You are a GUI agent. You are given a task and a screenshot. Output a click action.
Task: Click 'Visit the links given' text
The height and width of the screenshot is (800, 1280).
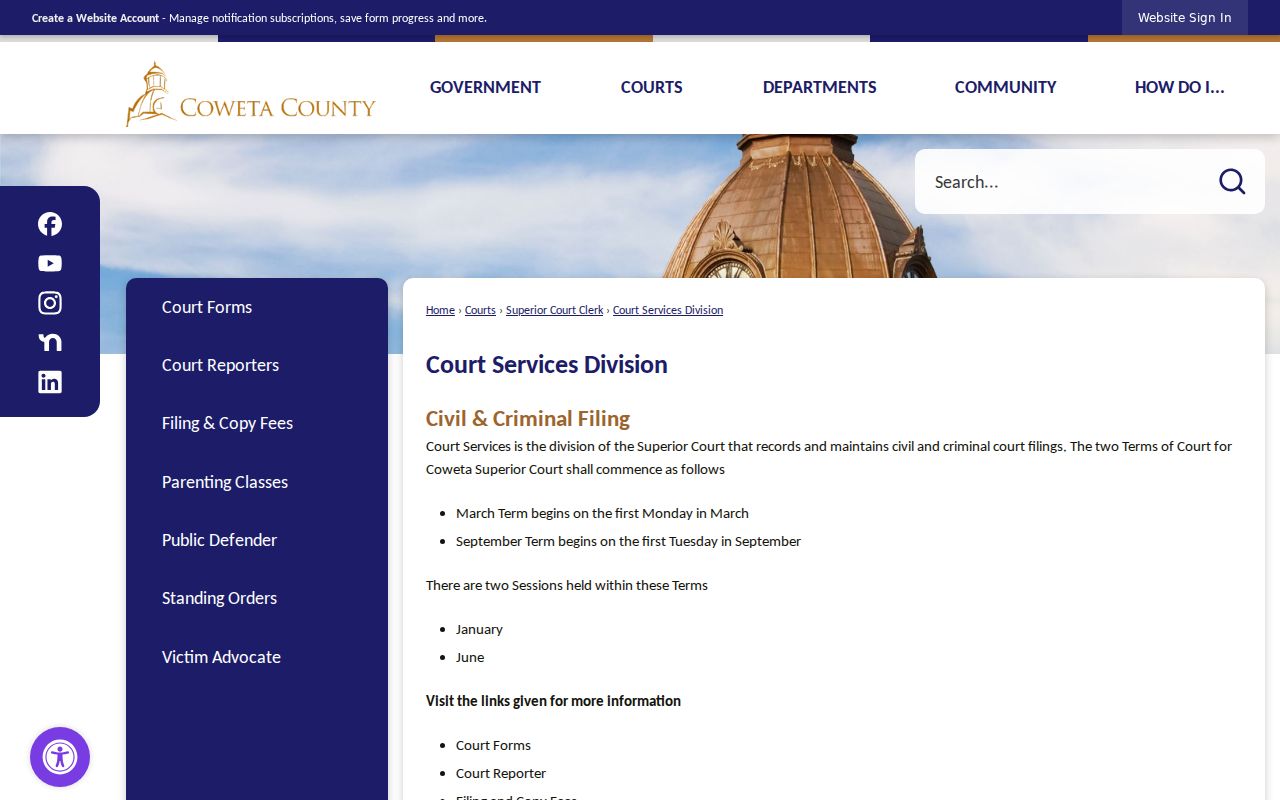tap(553, 701)
